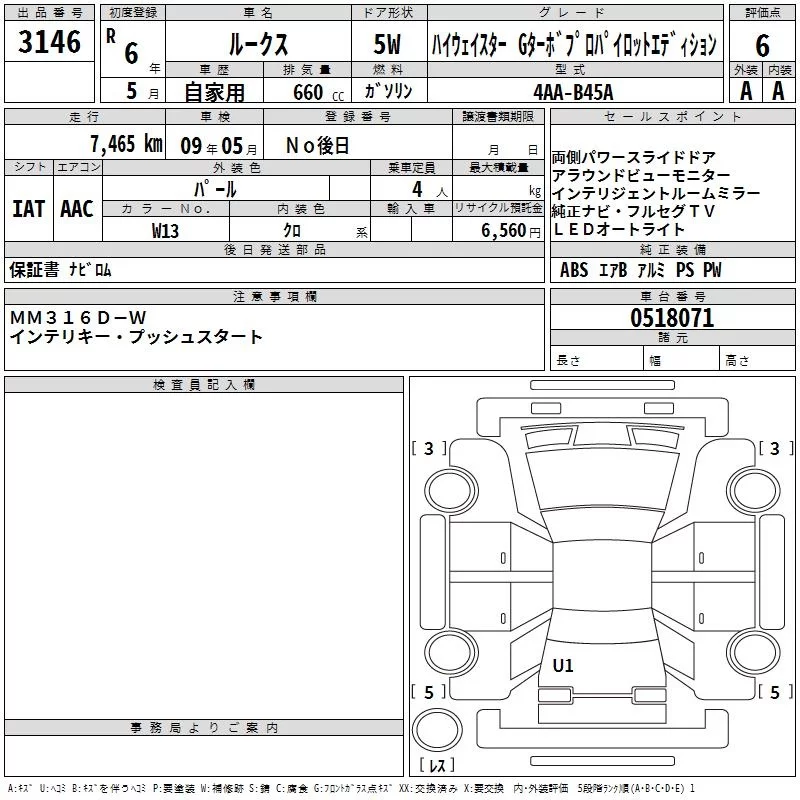Screen dimensions: 800x800
Task: Click the exterior color パール
Action: coord(215,189)
